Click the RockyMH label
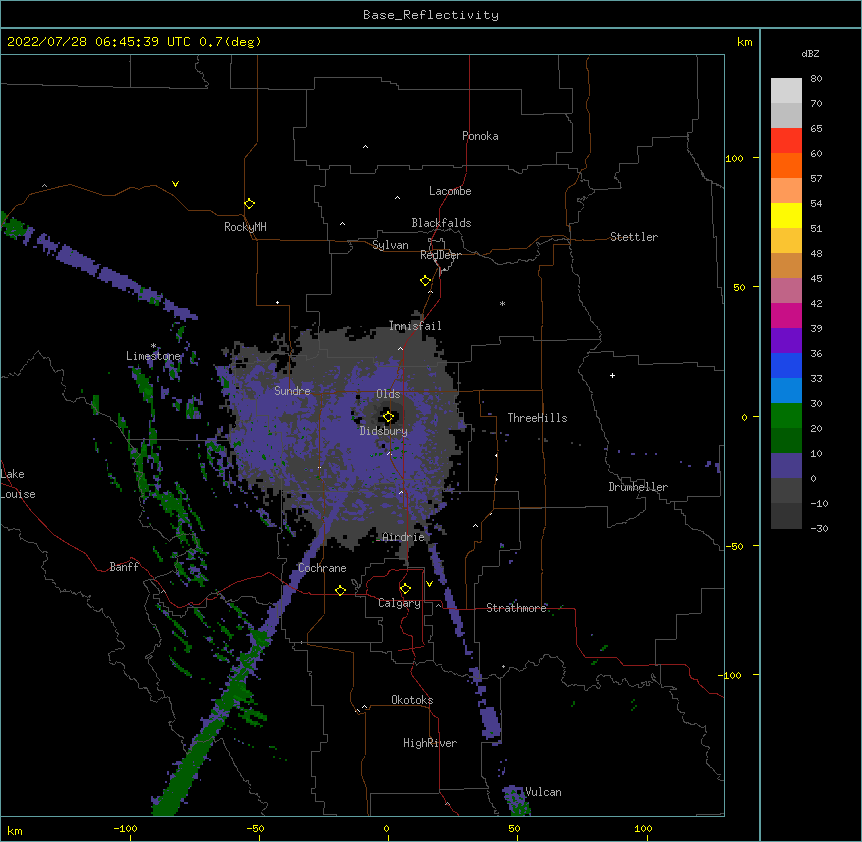862x842 pixels. pos(245,227)
